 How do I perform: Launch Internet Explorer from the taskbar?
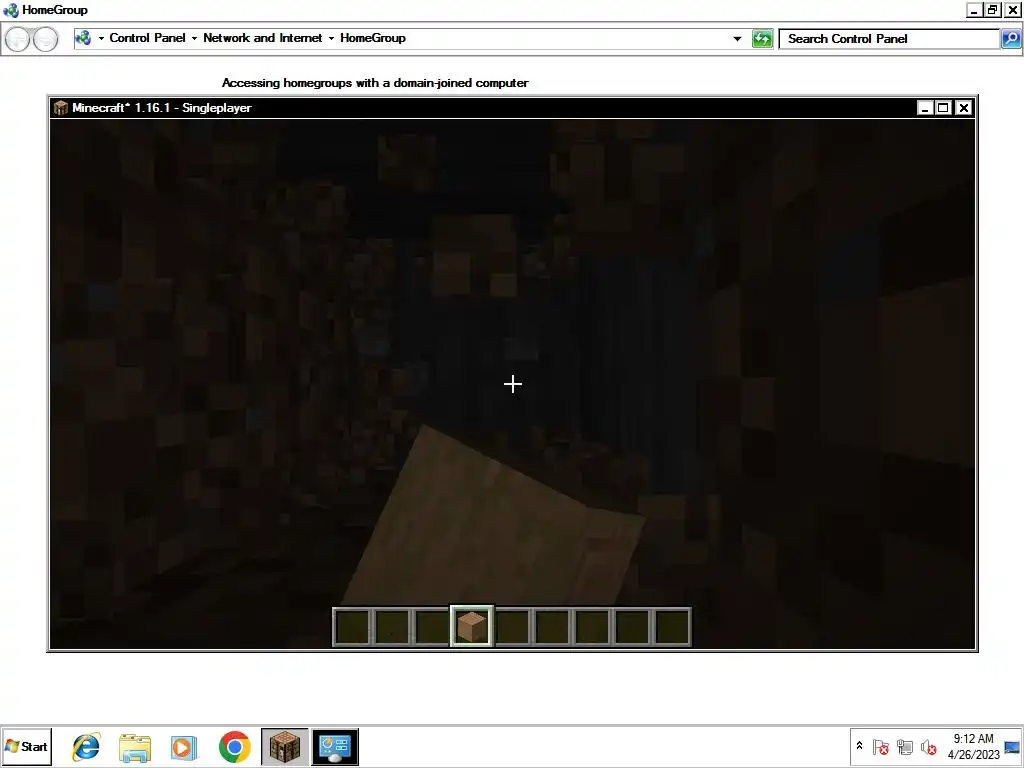pyautogui.click(x=86, y=746)
